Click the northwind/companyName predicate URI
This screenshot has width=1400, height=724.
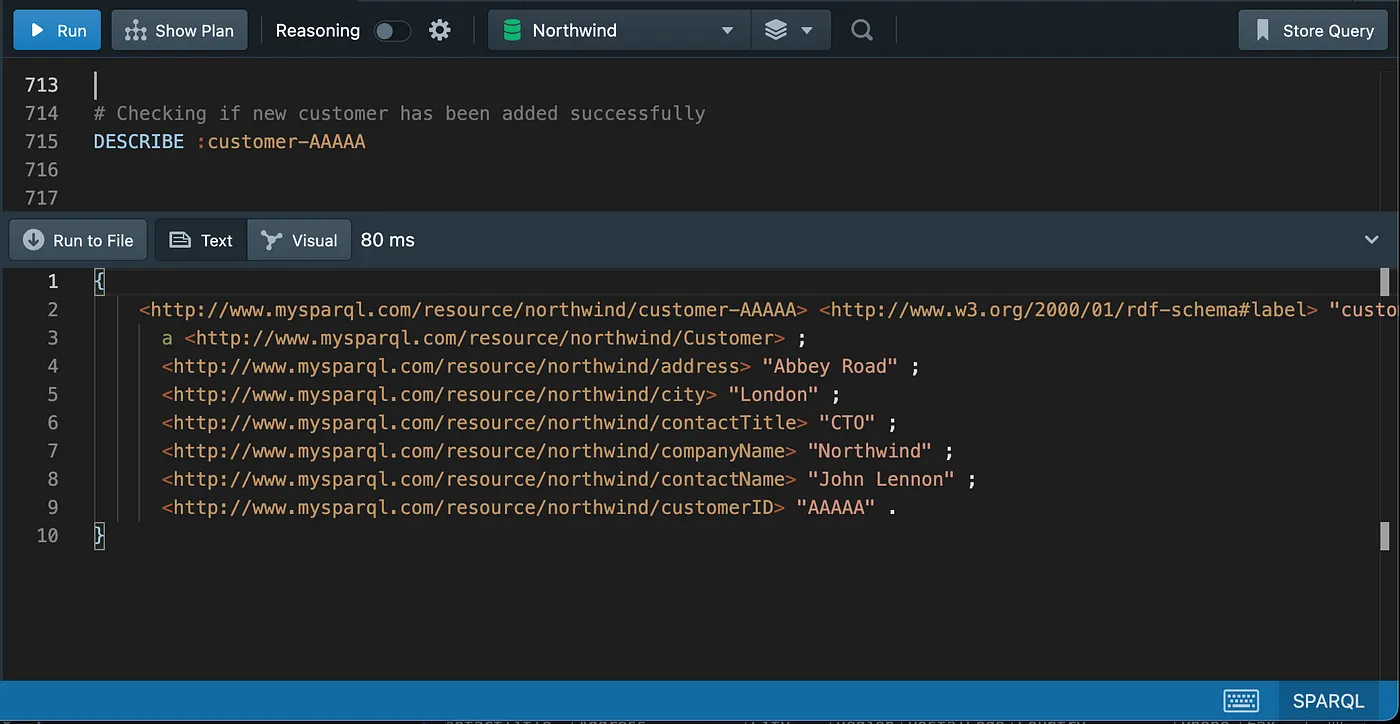479,451
